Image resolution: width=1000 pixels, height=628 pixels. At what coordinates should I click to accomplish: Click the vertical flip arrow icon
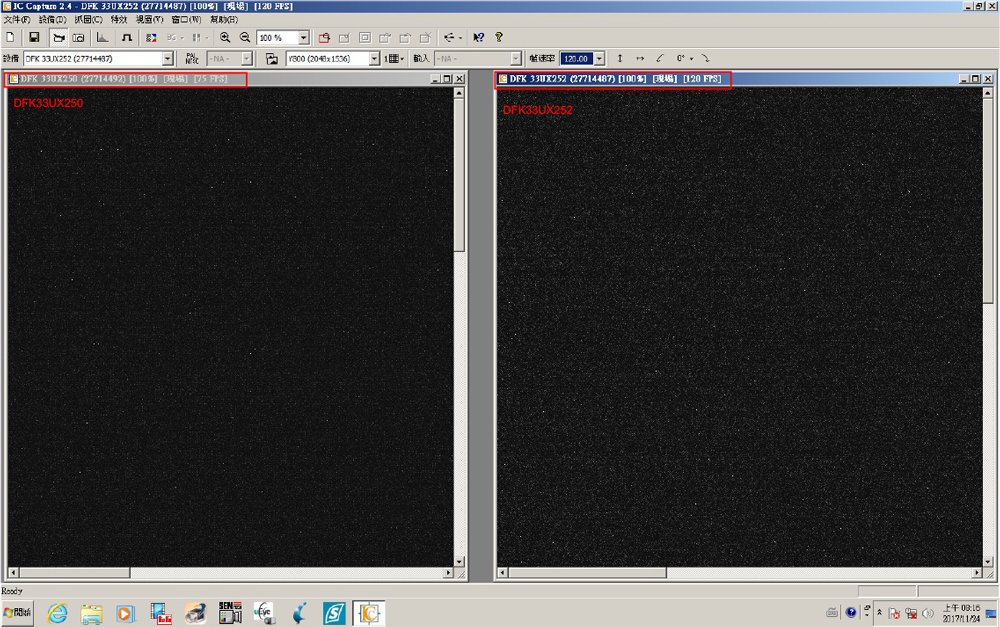620,59
